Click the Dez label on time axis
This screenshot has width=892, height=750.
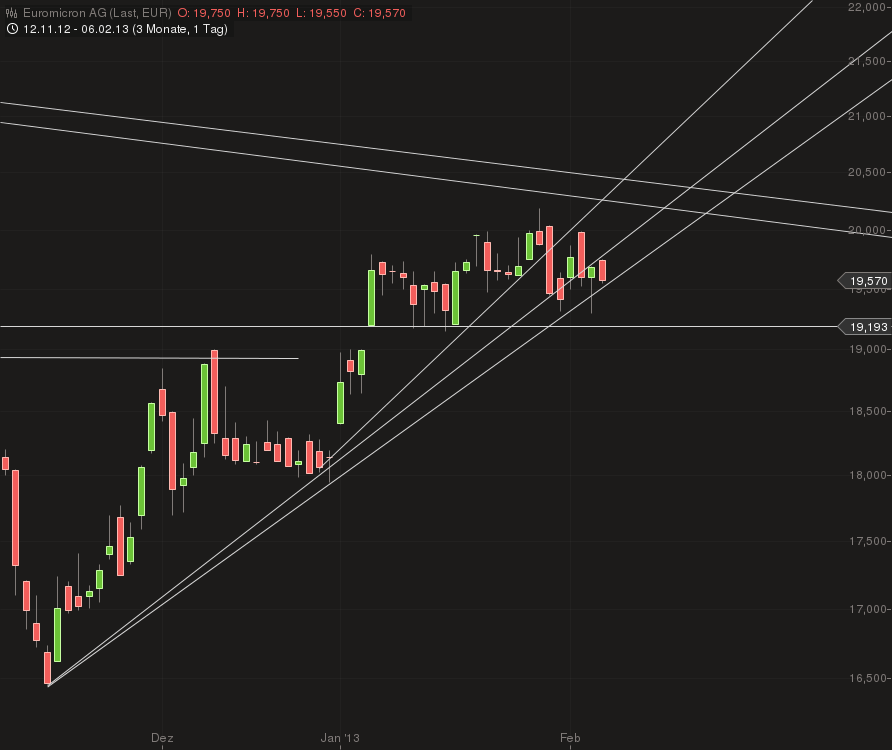coord(162,738)
